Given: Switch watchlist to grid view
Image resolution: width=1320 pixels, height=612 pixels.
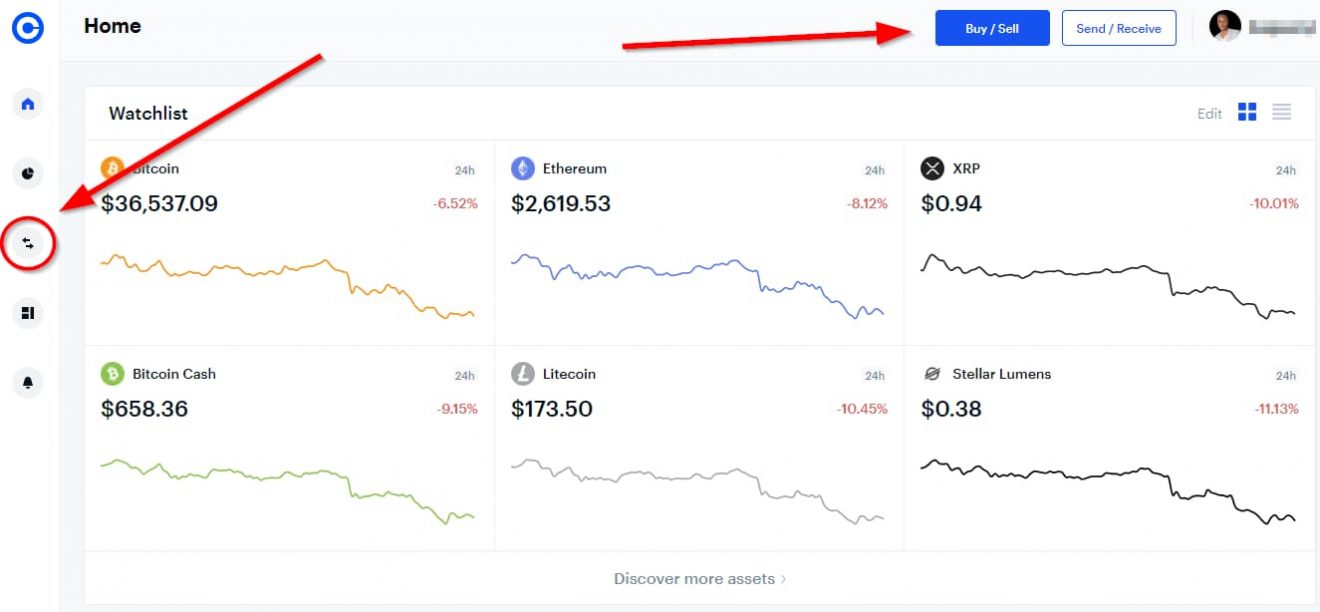Looking at the screenshot, I should click(1247, 113).
